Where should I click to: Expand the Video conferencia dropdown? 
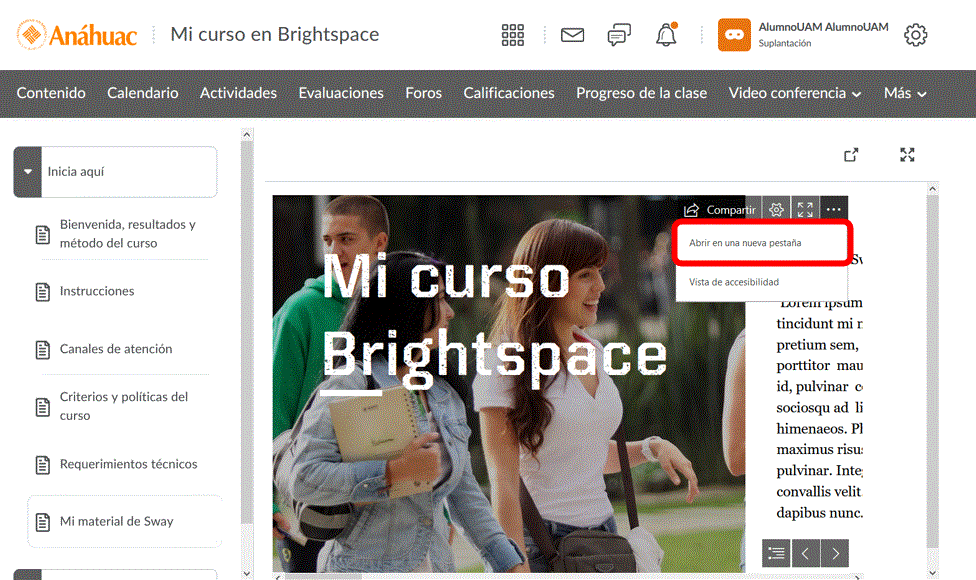794,93
